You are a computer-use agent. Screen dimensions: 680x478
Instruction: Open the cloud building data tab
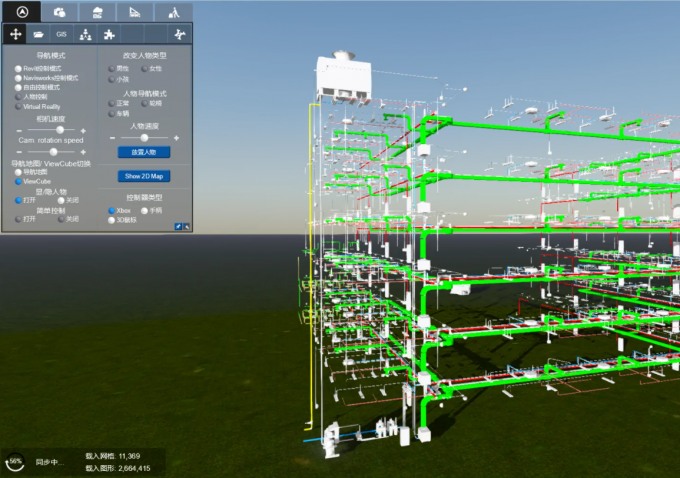[97, 13]
